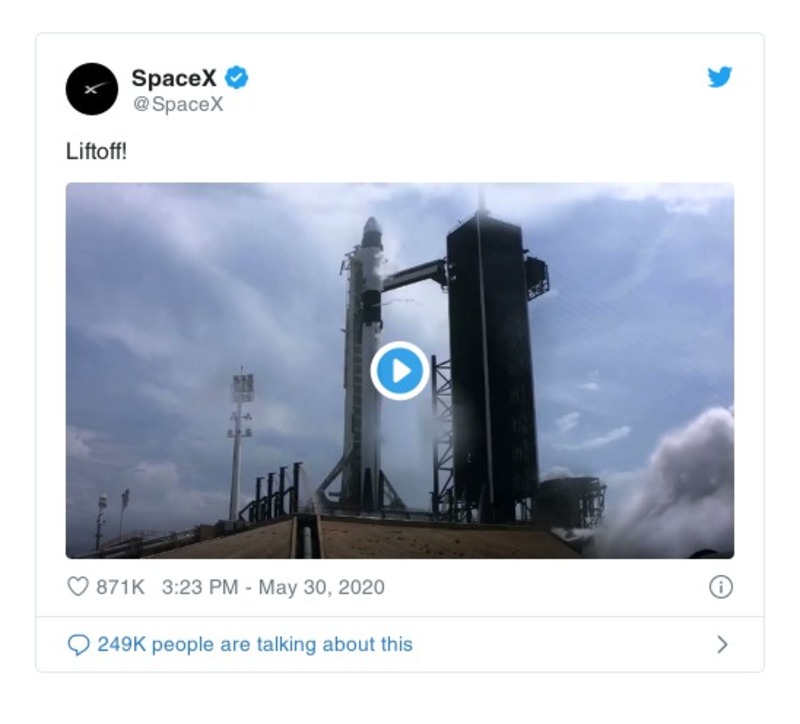The height and width of the screenshot is (724, 800).
Task: Click the blue verified badge
Action: pyautogui.click(x=237, y=78)
